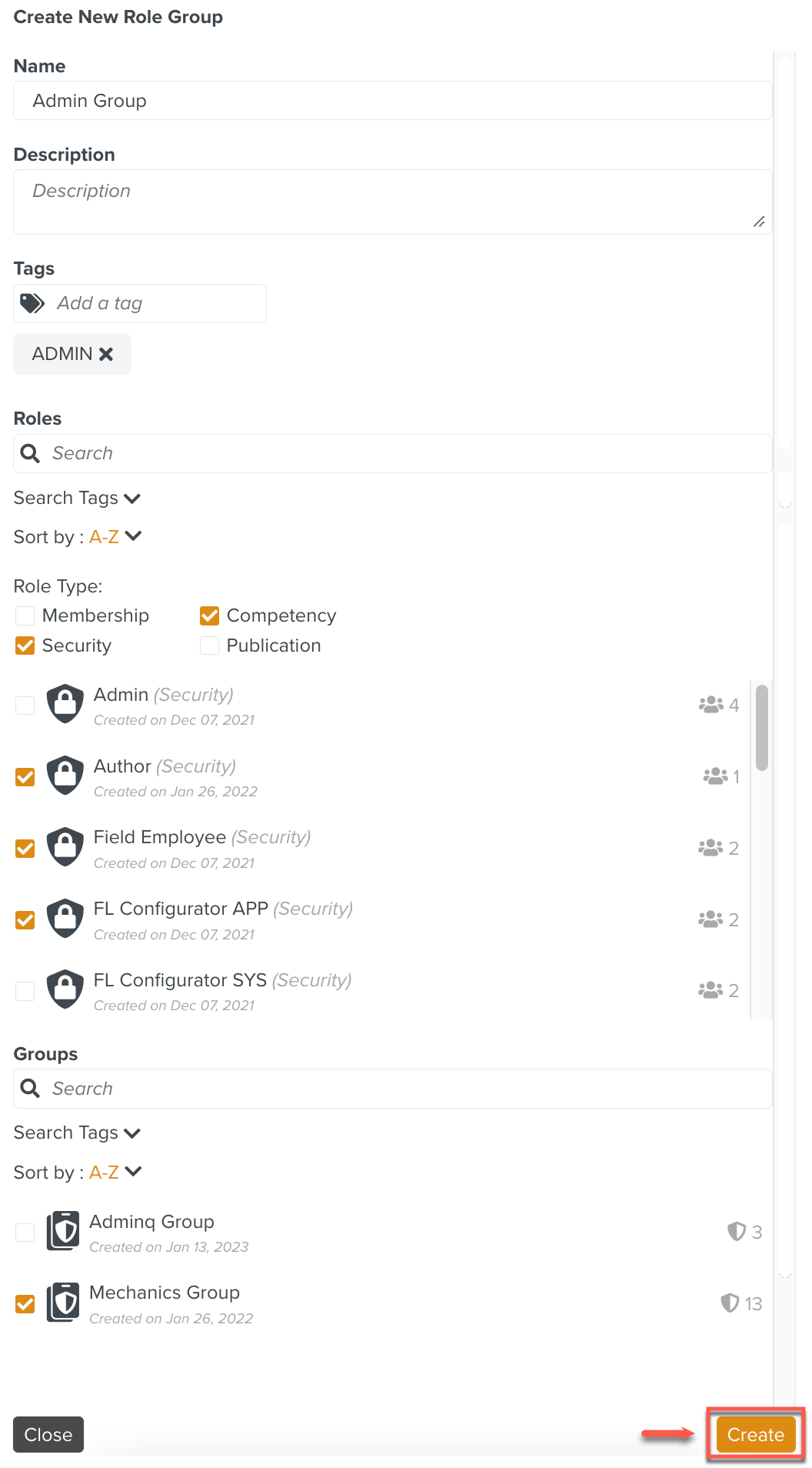Click the Admin role shield lock icon
The image size is (812, 1468).
coord(65,704)
